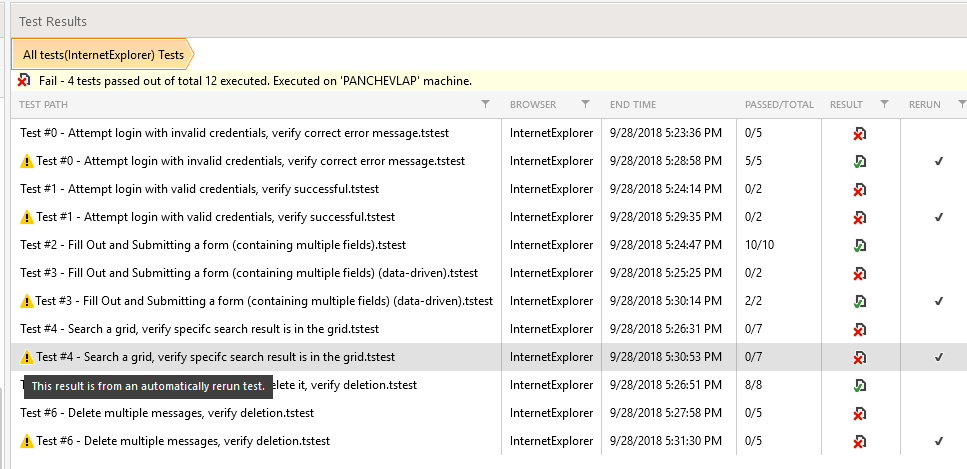The width and height of the screenshot is (967, 469).
Task: Select rerun Test #3 data-driven row text
Action: [264, 301]
